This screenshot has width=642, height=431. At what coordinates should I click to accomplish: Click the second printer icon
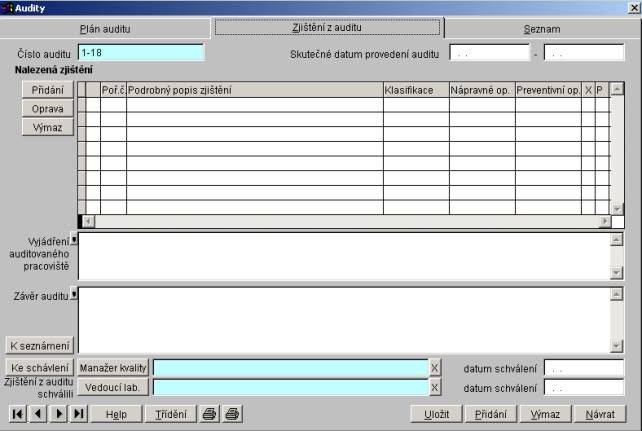(232, 413)
